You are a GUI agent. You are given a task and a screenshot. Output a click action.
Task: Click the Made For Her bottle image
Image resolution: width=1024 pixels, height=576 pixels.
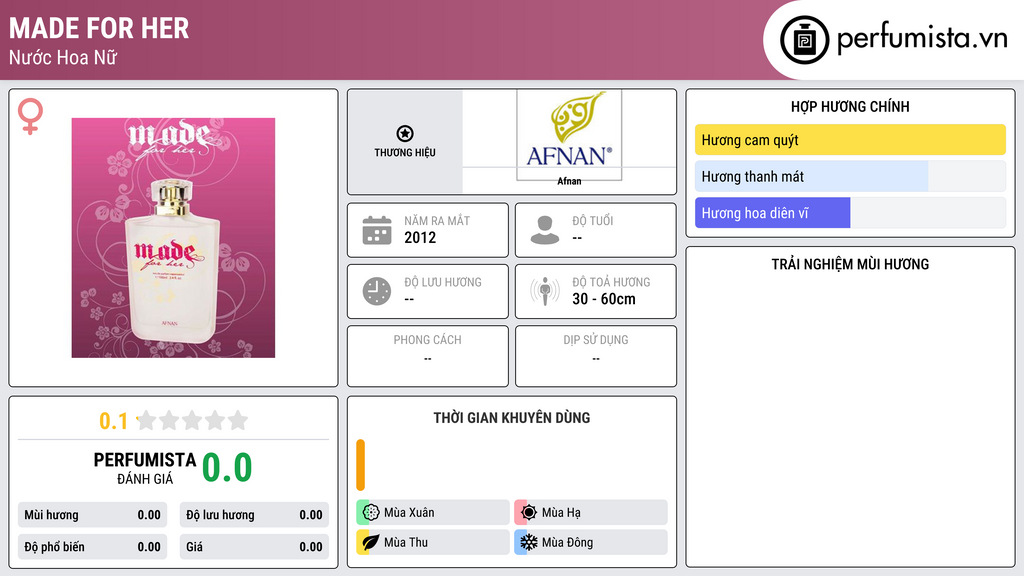173,238
